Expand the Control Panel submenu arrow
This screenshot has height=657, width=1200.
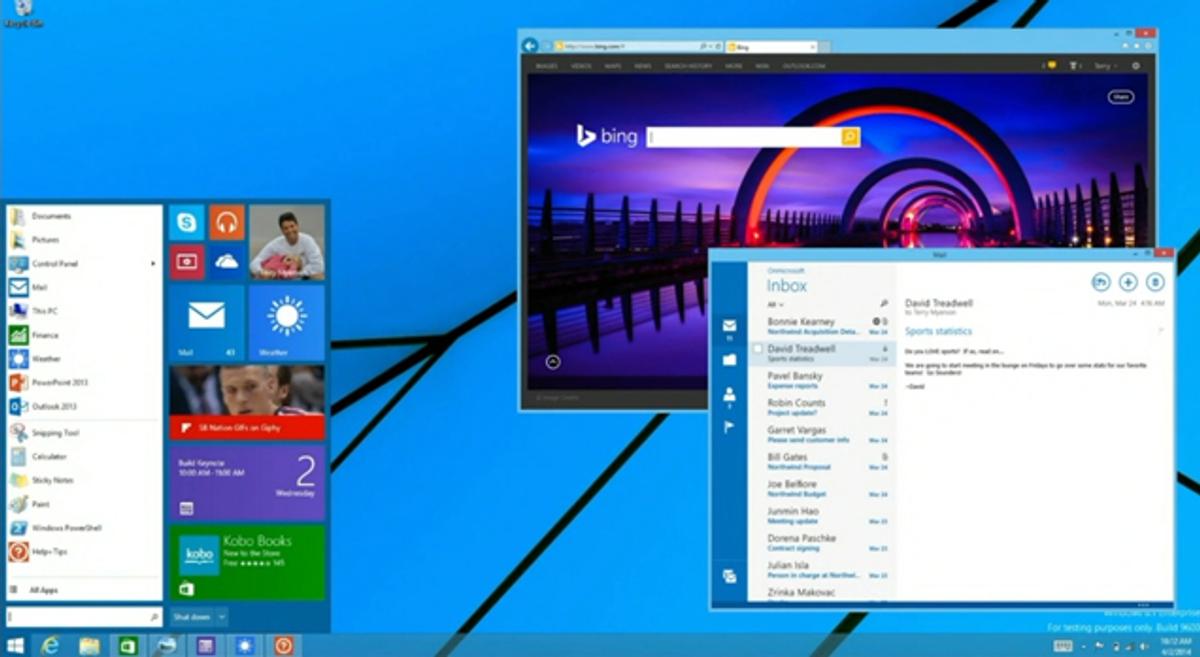(153, 264)
